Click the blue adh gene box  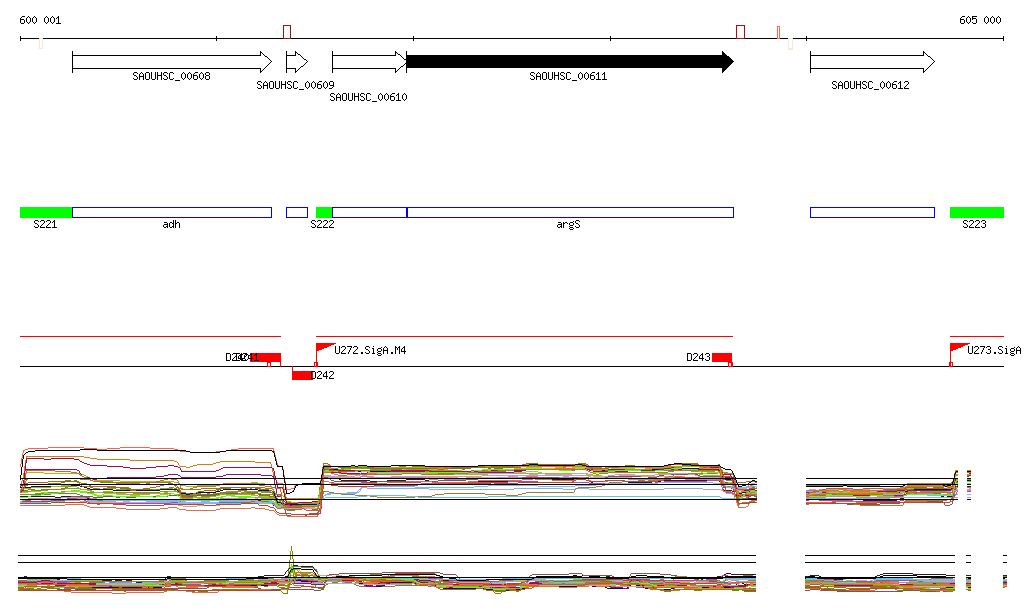tap(172, 212)
